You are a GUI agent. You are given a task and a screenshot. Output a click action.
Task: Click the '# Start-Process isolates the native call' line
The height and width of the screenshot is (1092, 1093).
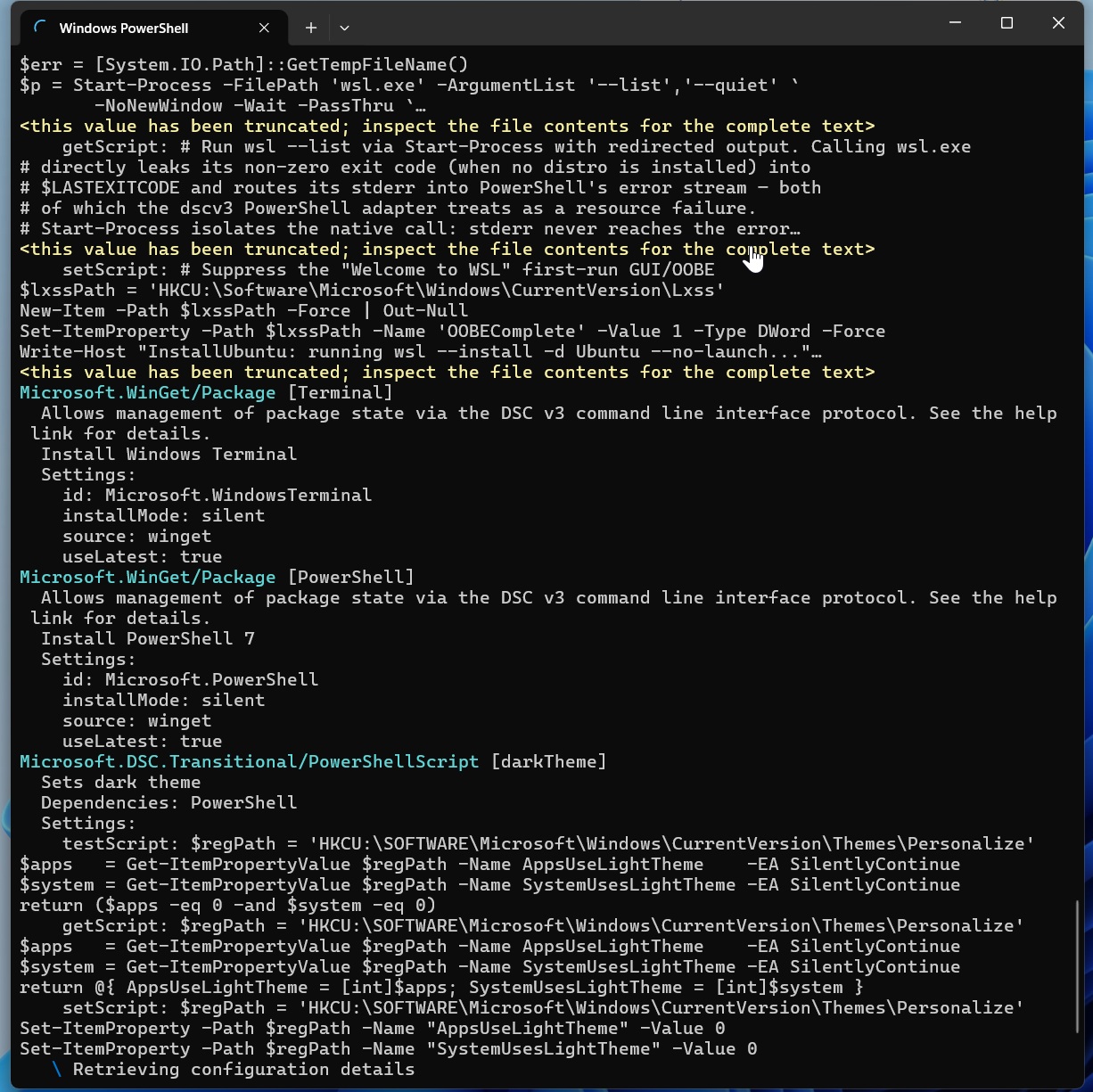[x=410, y=228]
